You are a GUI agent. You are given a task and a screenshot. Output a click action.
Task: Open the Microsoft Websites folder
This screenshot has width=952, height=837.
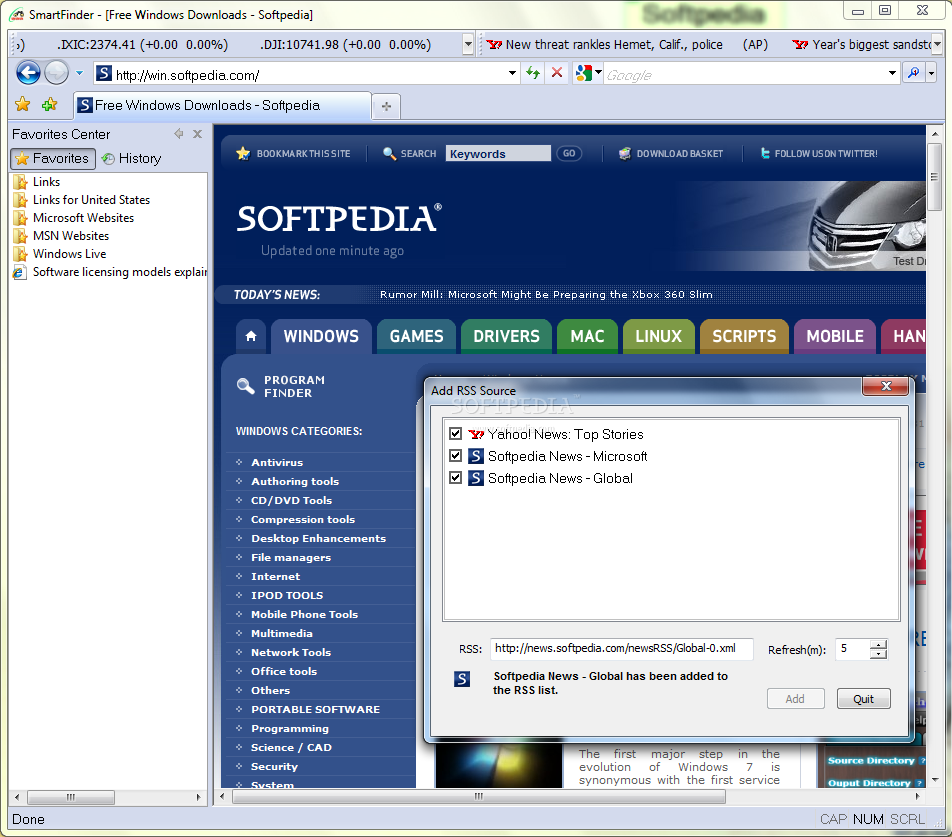[83, 217]
